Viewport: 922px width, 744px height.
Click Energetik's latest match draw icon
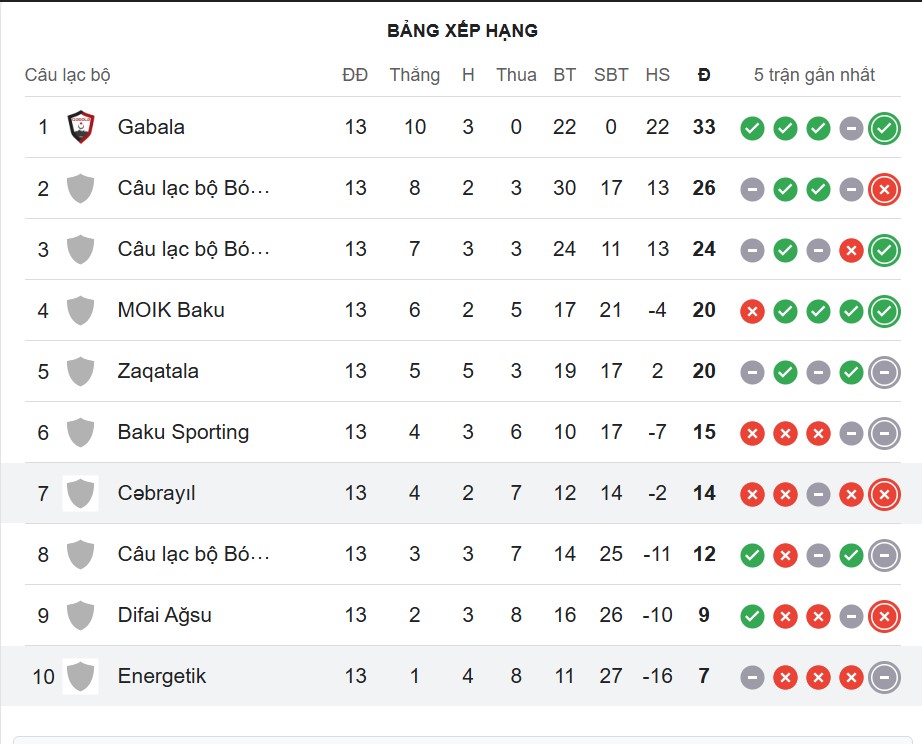point(884,677)
